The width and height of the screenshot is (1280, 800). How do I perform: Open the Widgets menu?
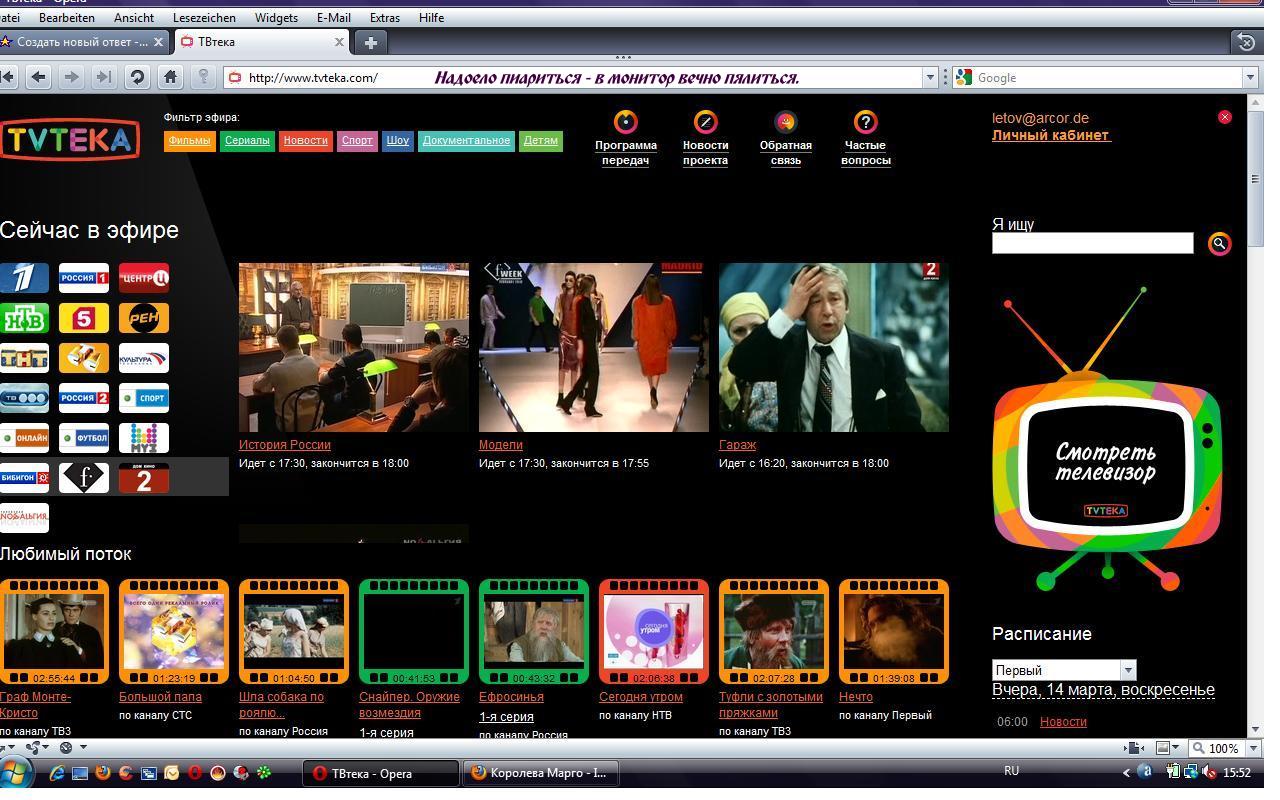(276, 18)
